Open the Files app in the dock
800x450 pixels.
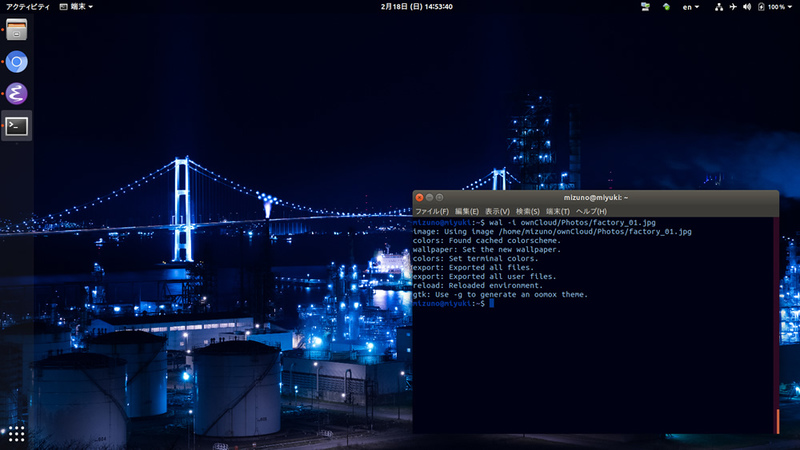click(x=16, y=30)
